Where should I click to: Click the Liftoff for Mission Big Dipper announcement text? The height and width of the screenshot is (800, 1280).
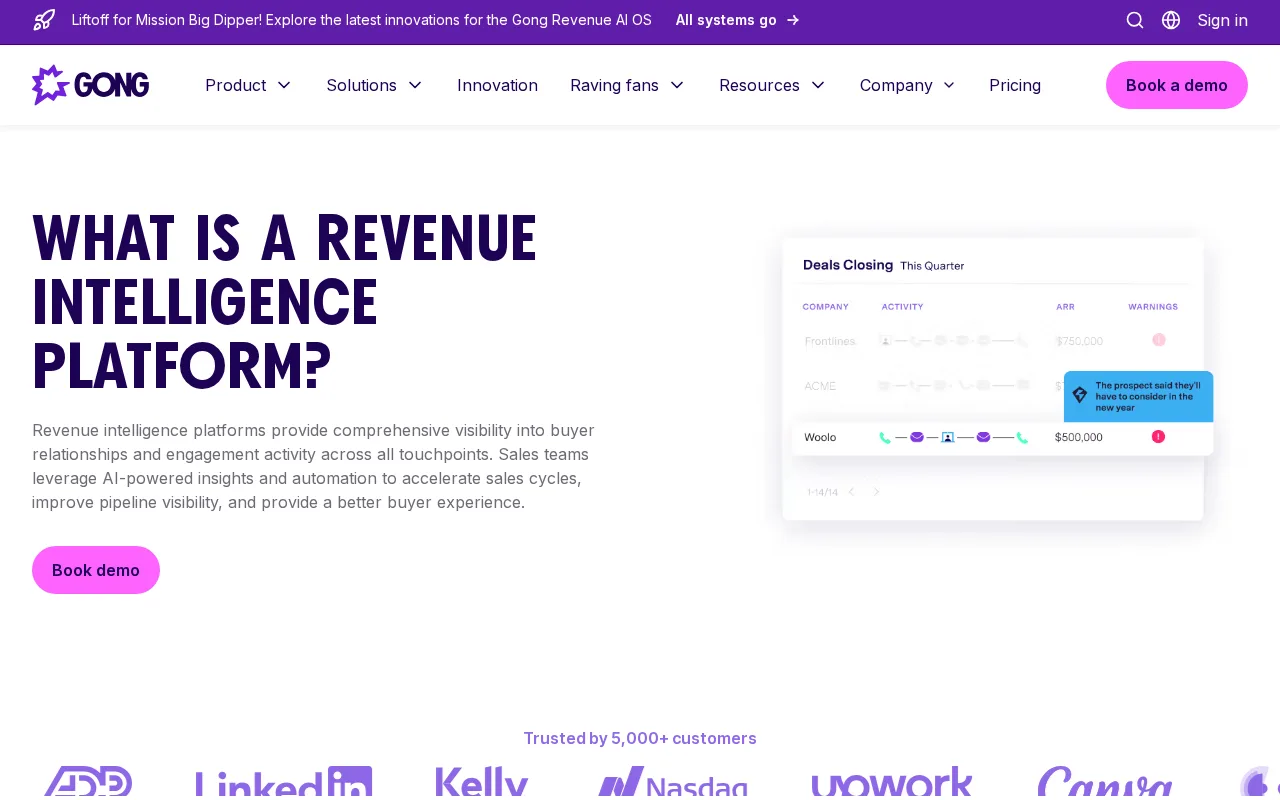[x=362, y=20]
